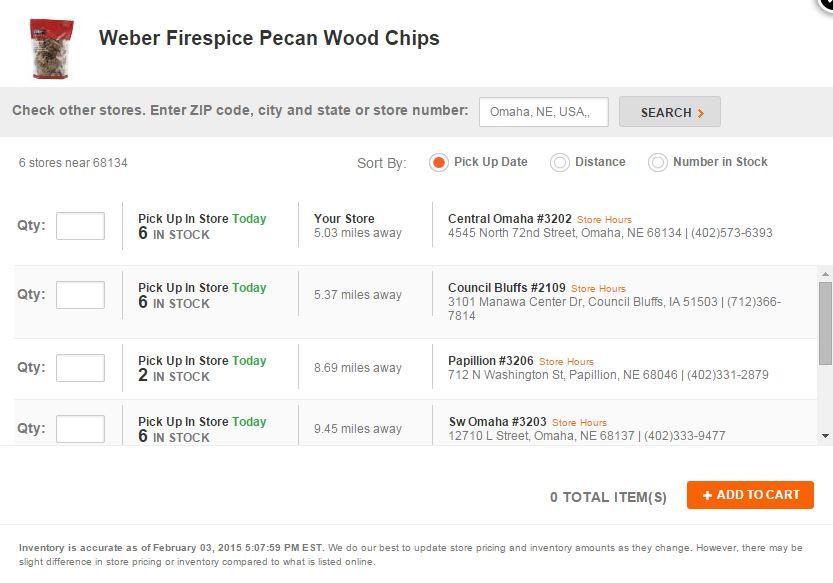Click the Council Bluffs #2109 store name
833x583 pixels.
click(x=506, y=288)
